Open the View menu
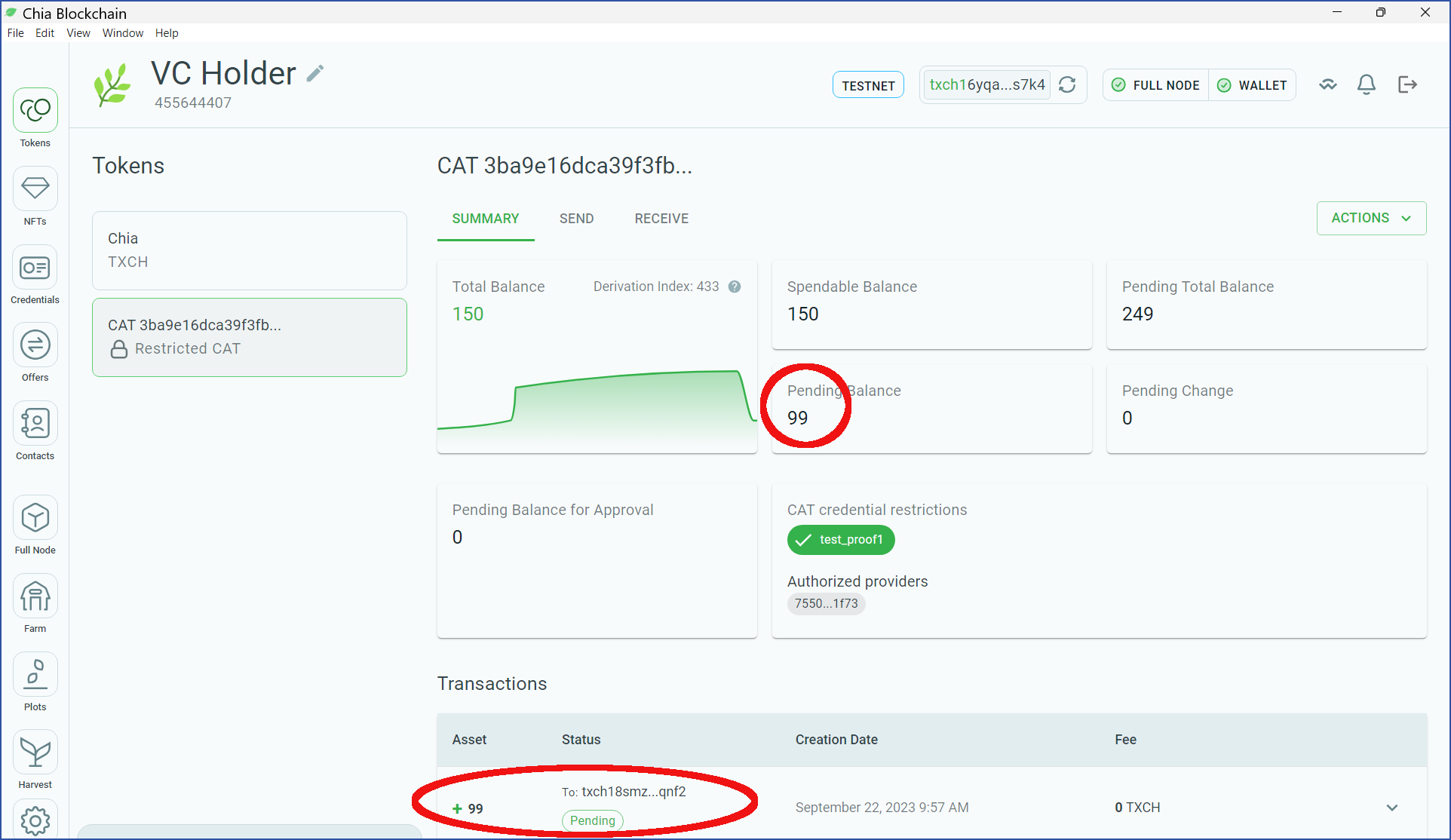 tap(78, 33)
